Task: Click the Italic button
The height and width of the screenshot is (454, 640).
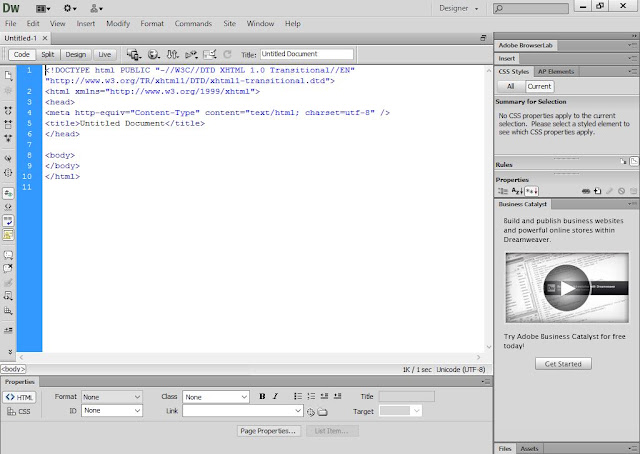Action: pos(276,396)
